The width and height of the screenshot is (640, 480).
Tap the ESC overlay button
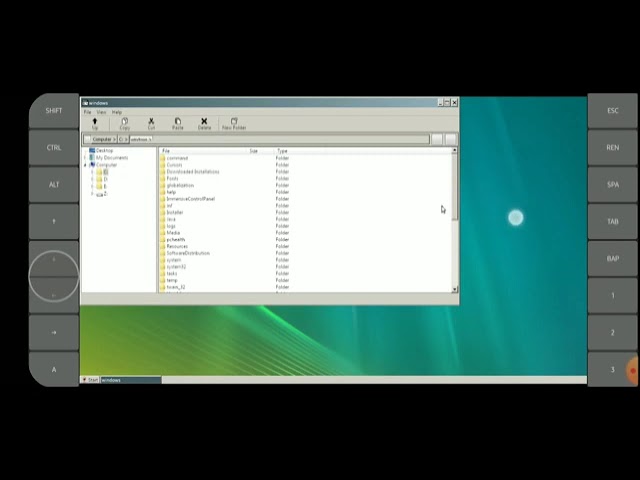pyautogui.click(x=612, y=111)
